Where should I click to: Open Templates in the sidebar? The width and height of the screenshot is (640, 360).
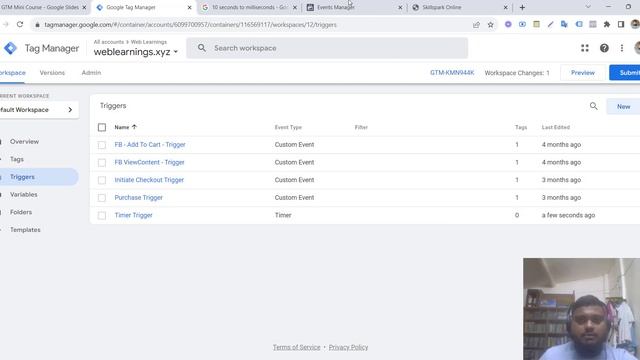coord(25,230)
